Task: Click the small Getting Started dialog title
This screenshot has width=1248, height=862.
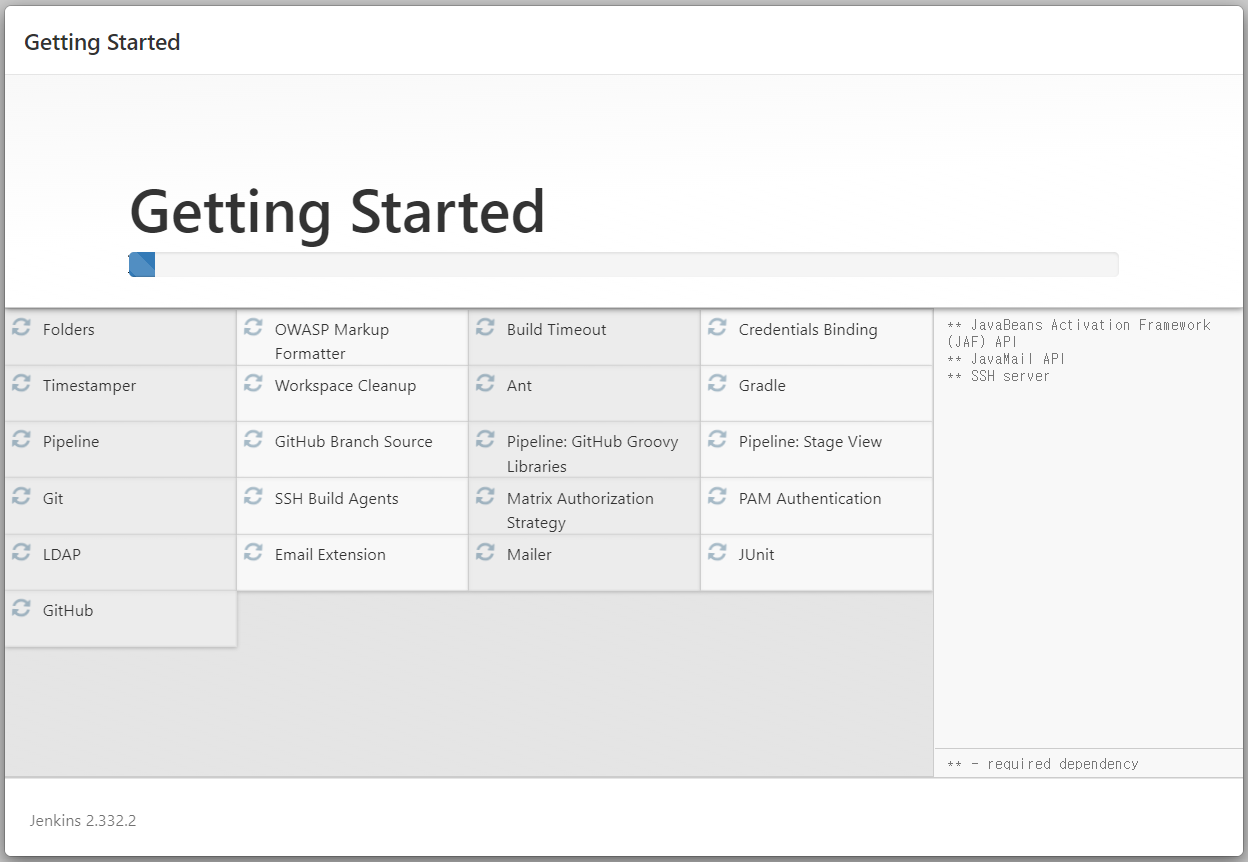Action: pos(102,42)
